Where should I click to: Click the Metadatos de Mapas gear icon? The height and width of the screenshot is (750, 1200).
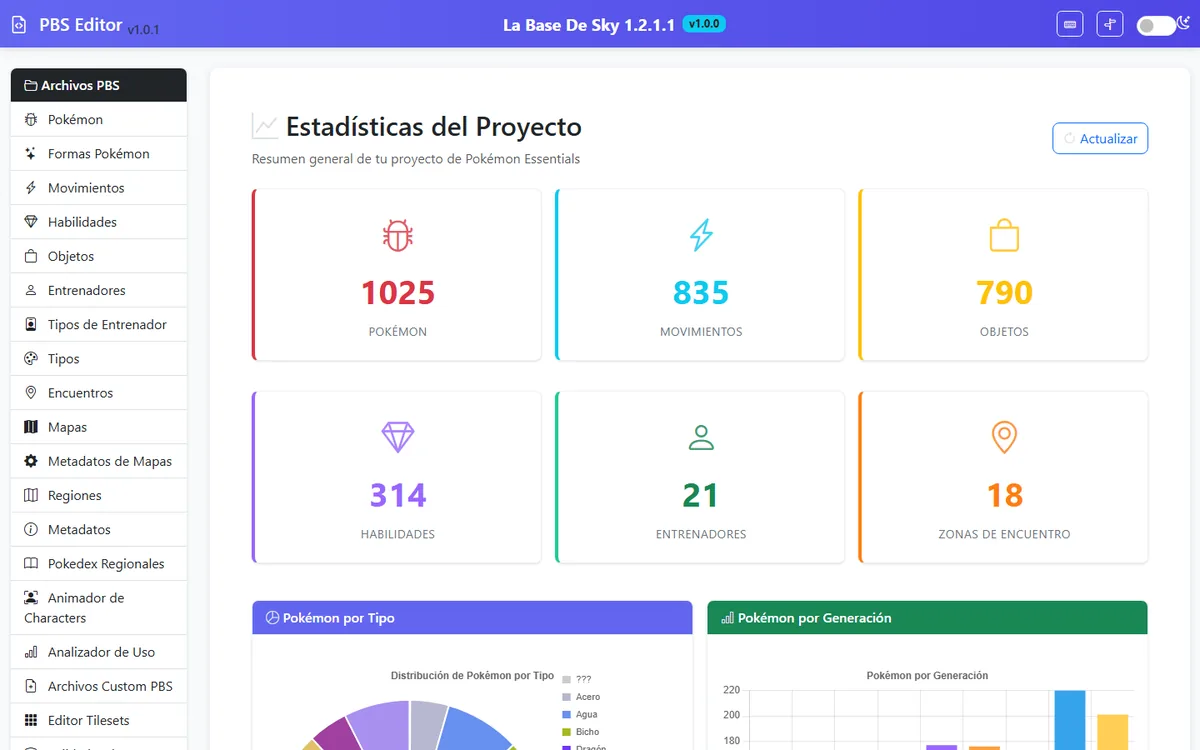(30, 461)
